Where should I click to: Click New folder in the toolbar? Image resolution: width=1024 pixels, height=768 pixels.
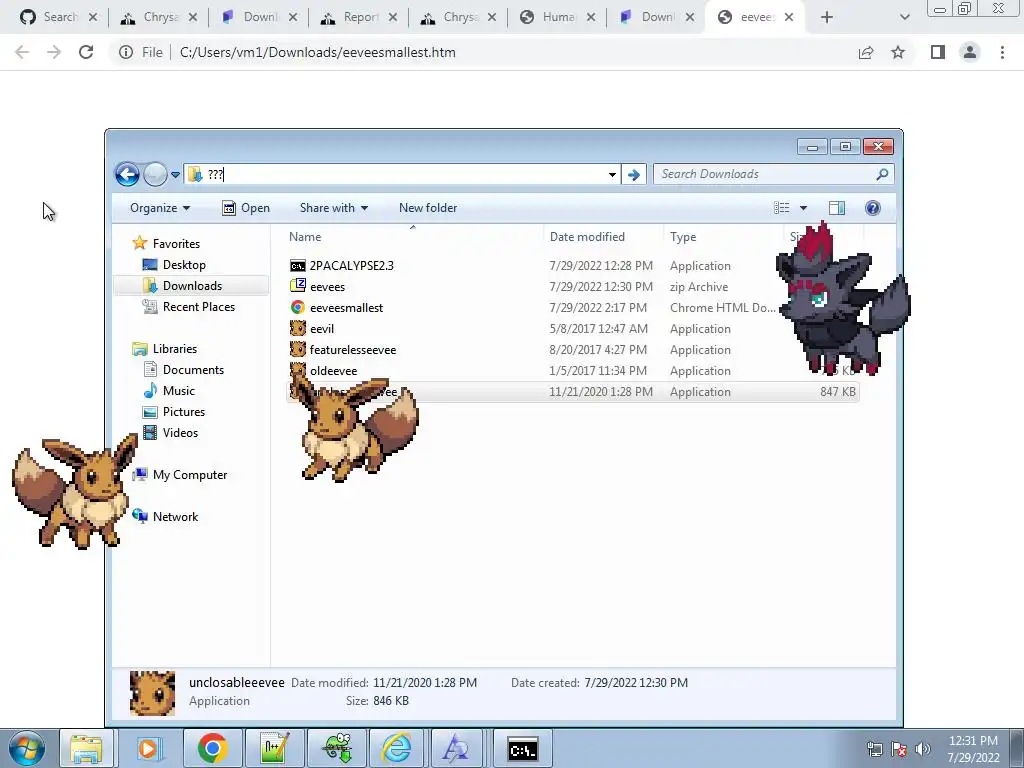click(428, 208)
